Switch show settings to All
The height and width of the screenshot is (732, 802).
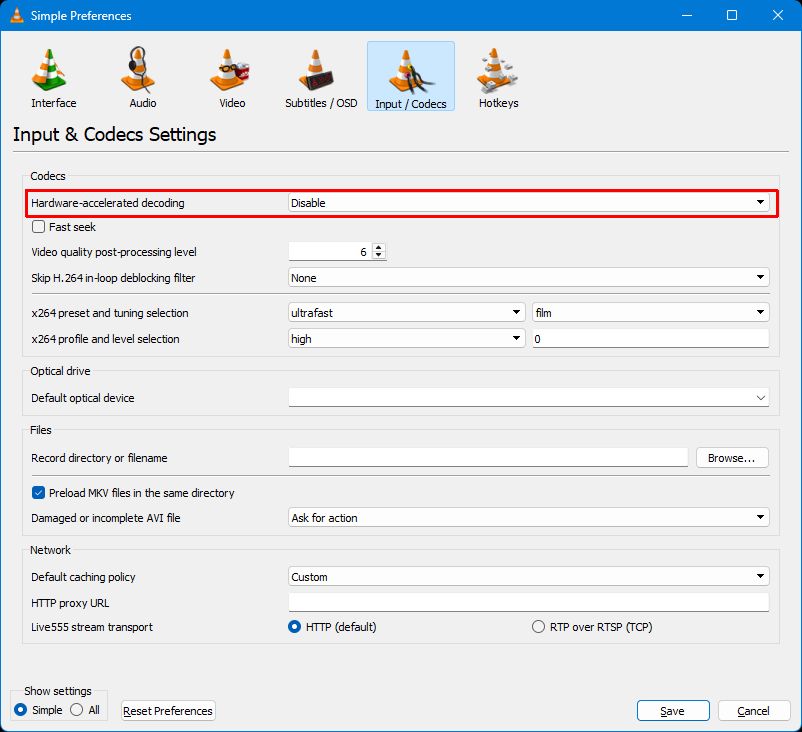(x=77, y=710)
